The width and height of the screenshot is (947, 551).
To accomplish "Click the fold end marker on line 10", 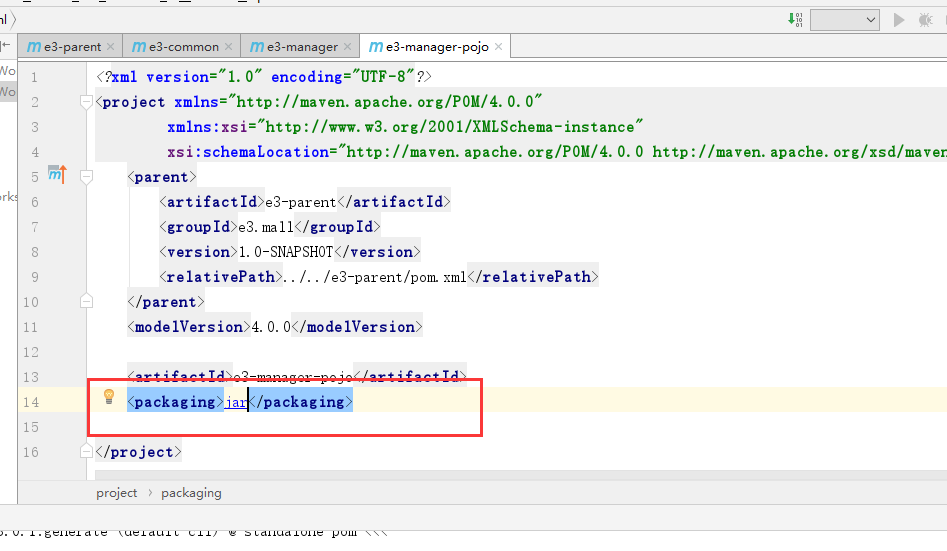I will (x=86, y=301).
